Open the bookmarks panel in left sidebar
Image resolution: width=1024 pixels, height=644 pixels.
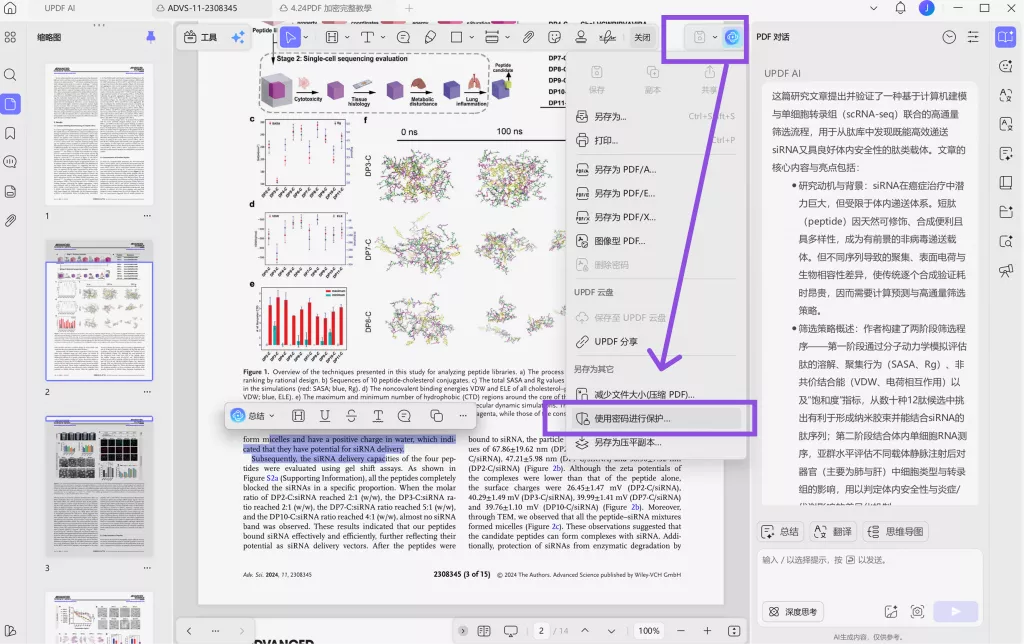10,133
